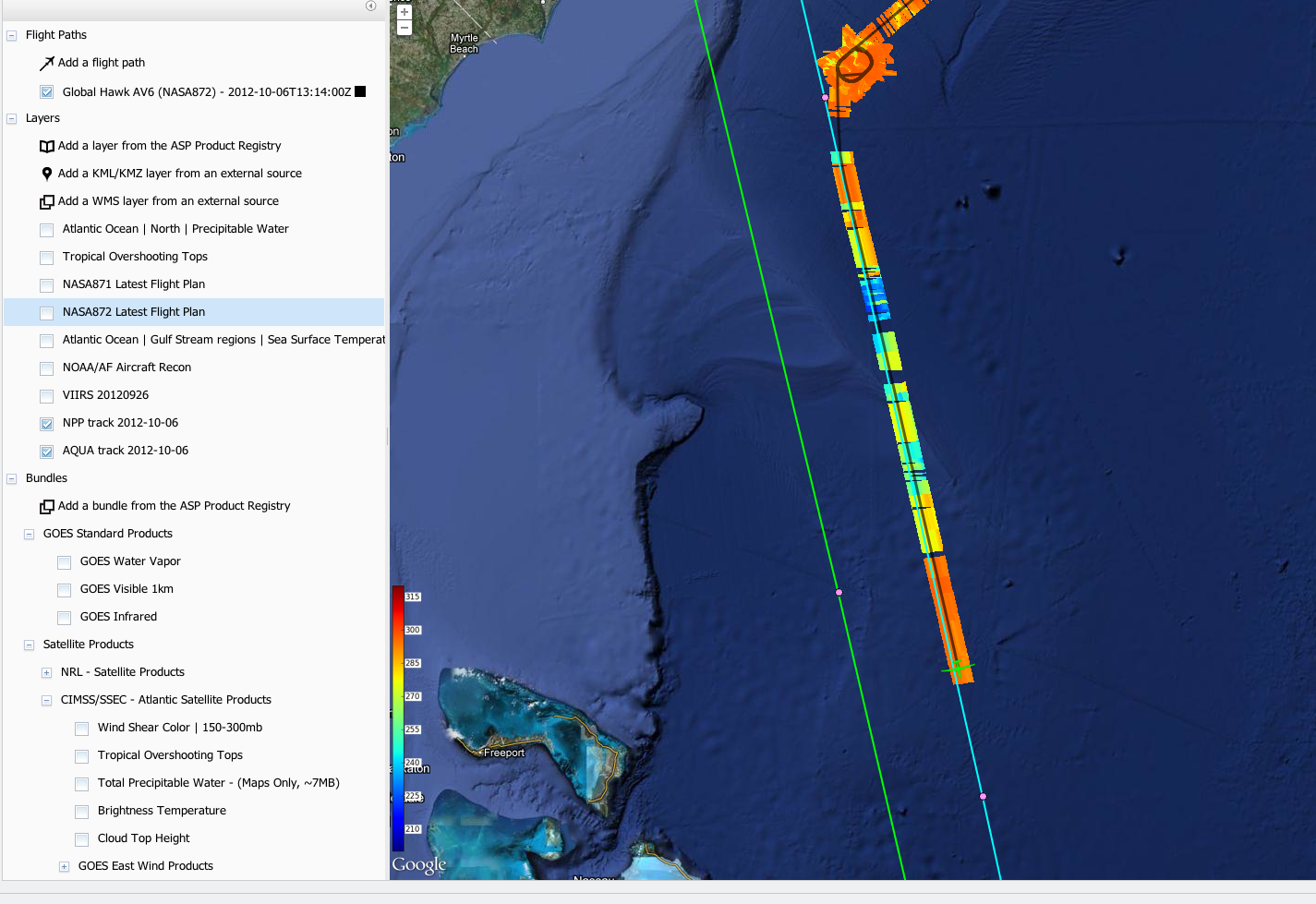Click Add a WMS layer from external source
This screenshot has width=1316, height=904.
tap(168, 201)
